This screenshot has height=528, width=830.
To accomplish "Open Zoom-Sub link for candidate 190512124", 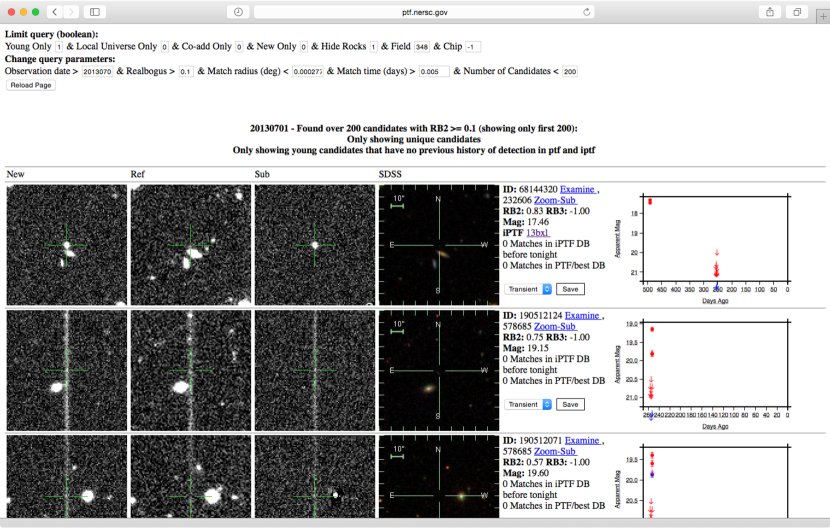I will tap(555, 327).
